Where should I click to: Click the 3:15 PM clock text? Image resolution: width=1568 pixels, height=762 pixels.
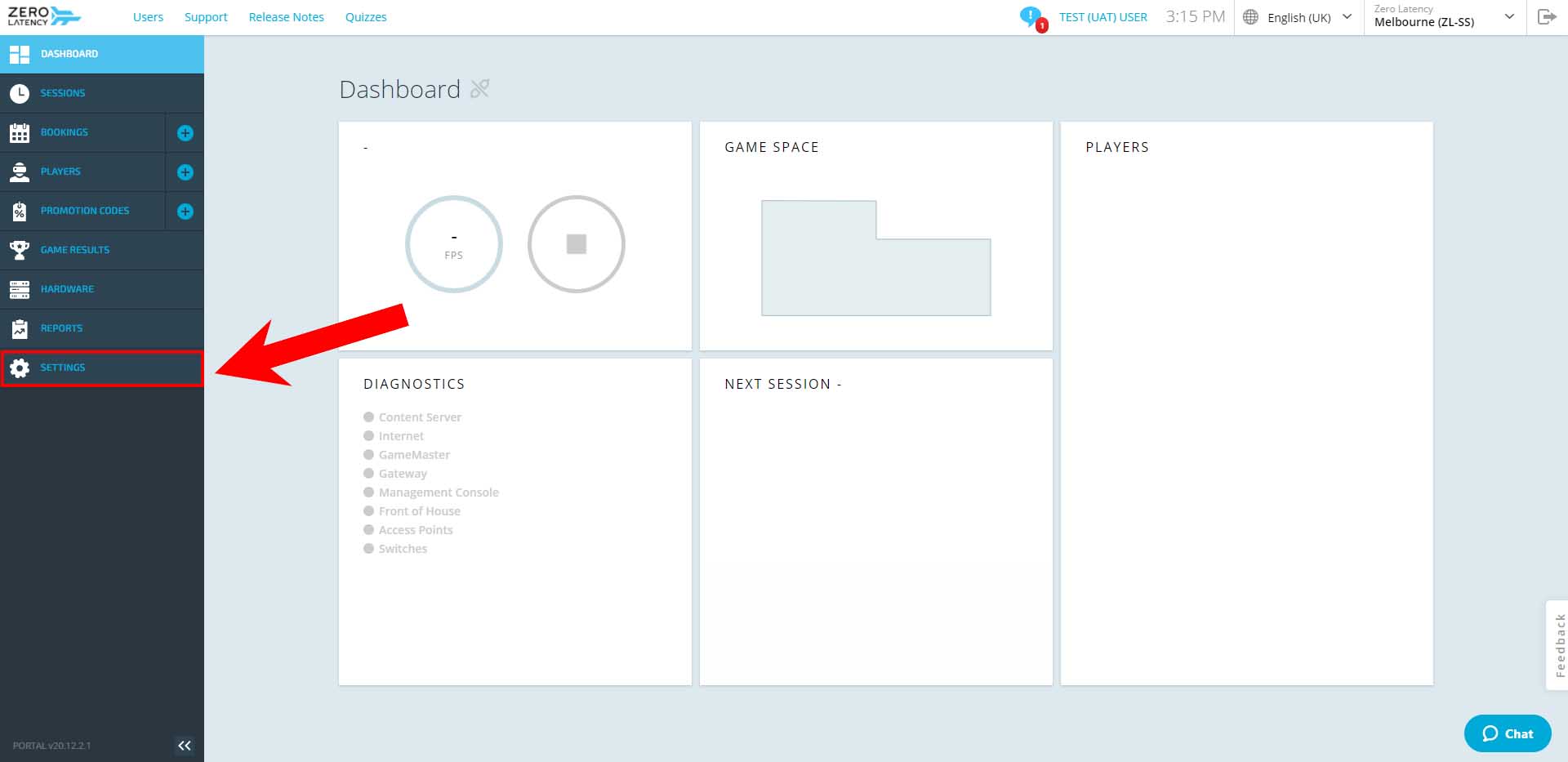tap(1196, 16)
